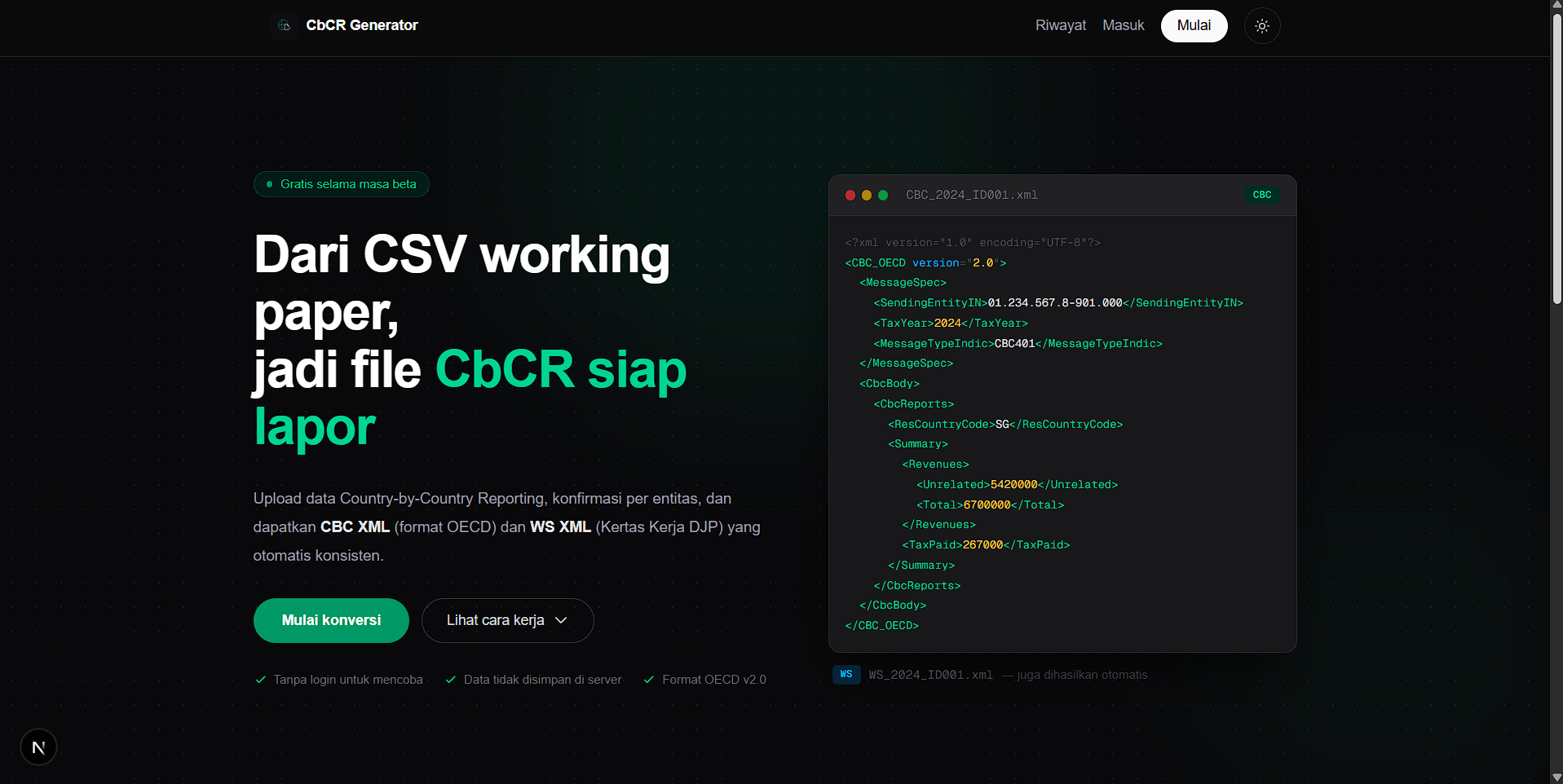Click checkmark beside Format OECD v2.0
The width and height of the screenshot is (1563, 784).
point(649,680)
